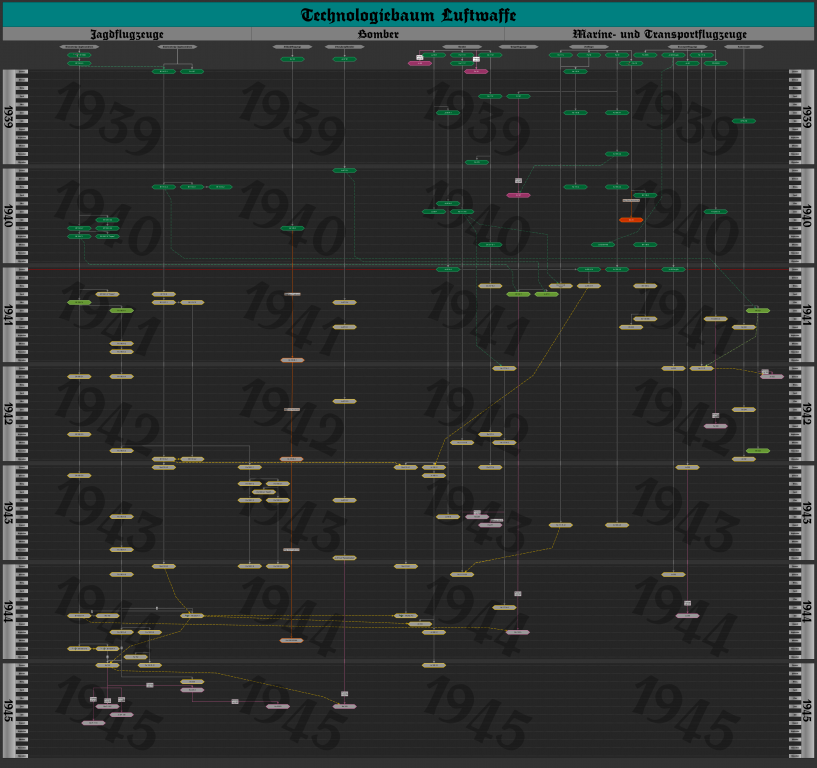Select the orange-outlined node in the 1944 band
817x768 pixels.
pos(292,640)
